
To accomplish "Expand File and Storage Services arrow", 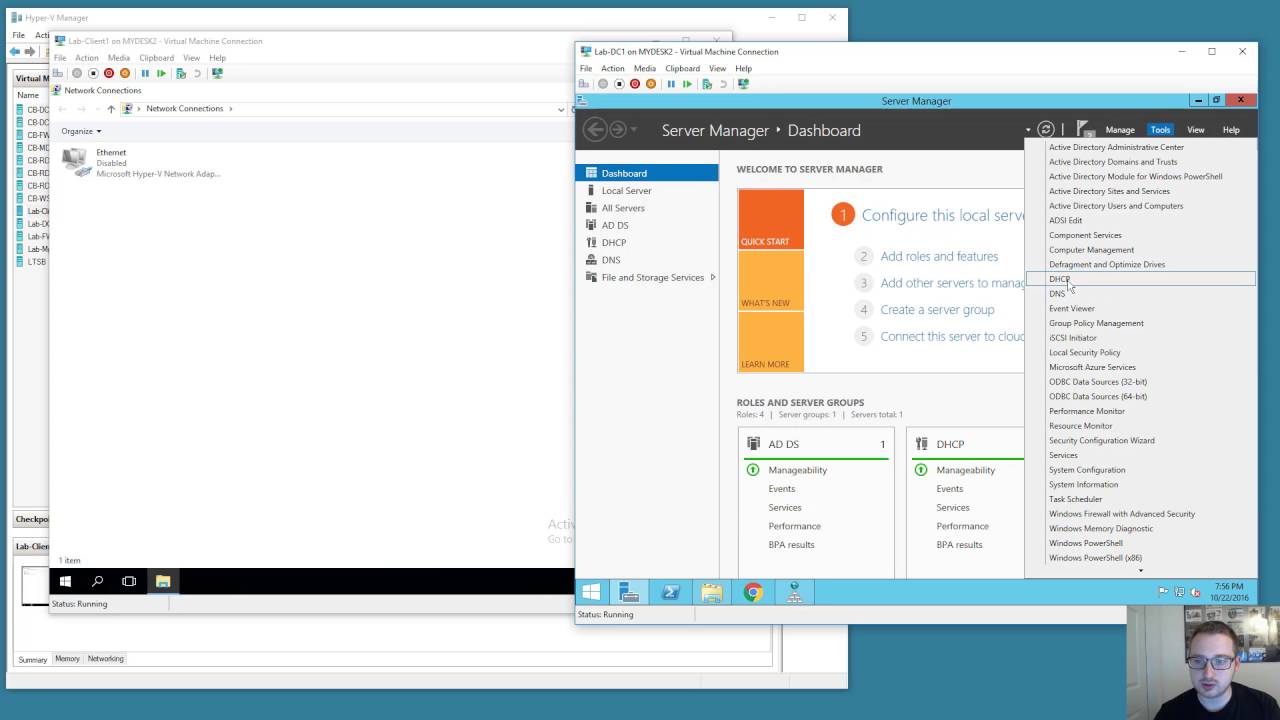I will click(x=712, y=277).
